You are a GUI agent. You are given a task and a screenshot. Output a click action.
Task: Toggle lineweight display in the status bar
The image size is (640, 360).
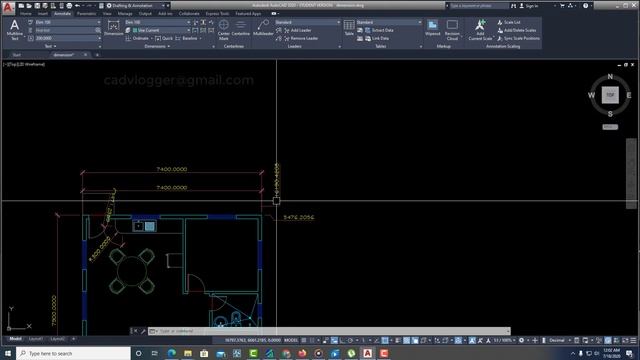[398, 340]
